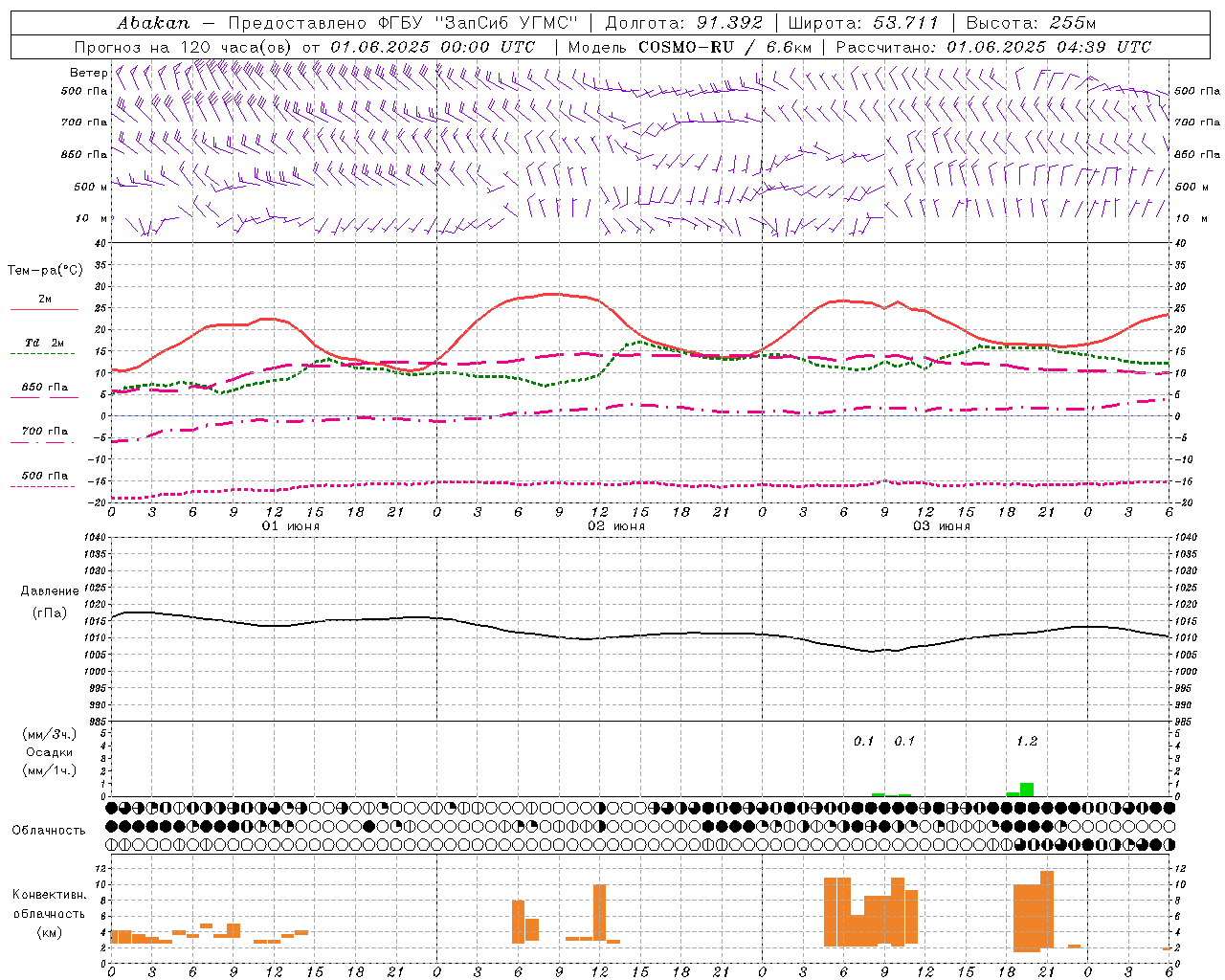Select the forecast start text 01.06.2025 00:00 UTC
The height and width of the screenshot is (980, 1225).
[433, 47]
